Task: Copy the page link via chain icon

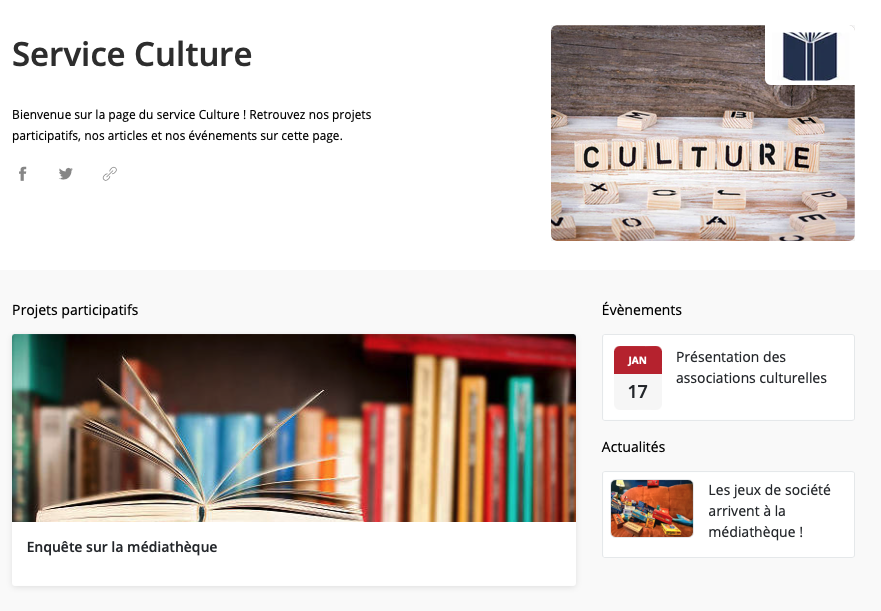Action: [110, 174]
